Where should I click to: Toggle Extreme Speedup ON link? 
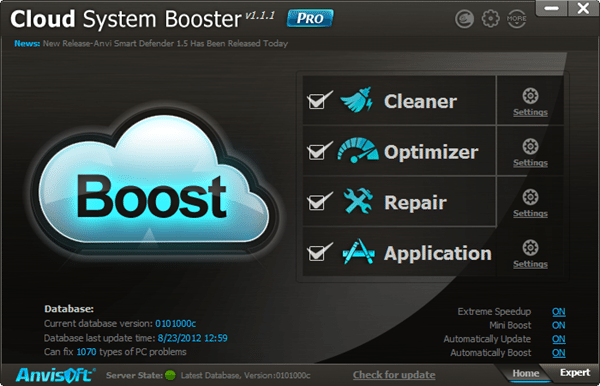pos(559,312)
